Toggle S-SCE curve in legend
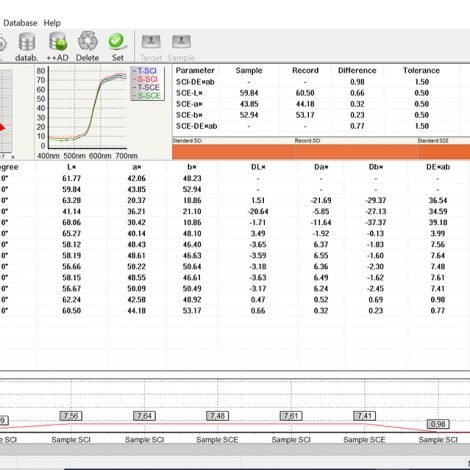This screenshot has height=470, width=470. click(x=147, y=96)
